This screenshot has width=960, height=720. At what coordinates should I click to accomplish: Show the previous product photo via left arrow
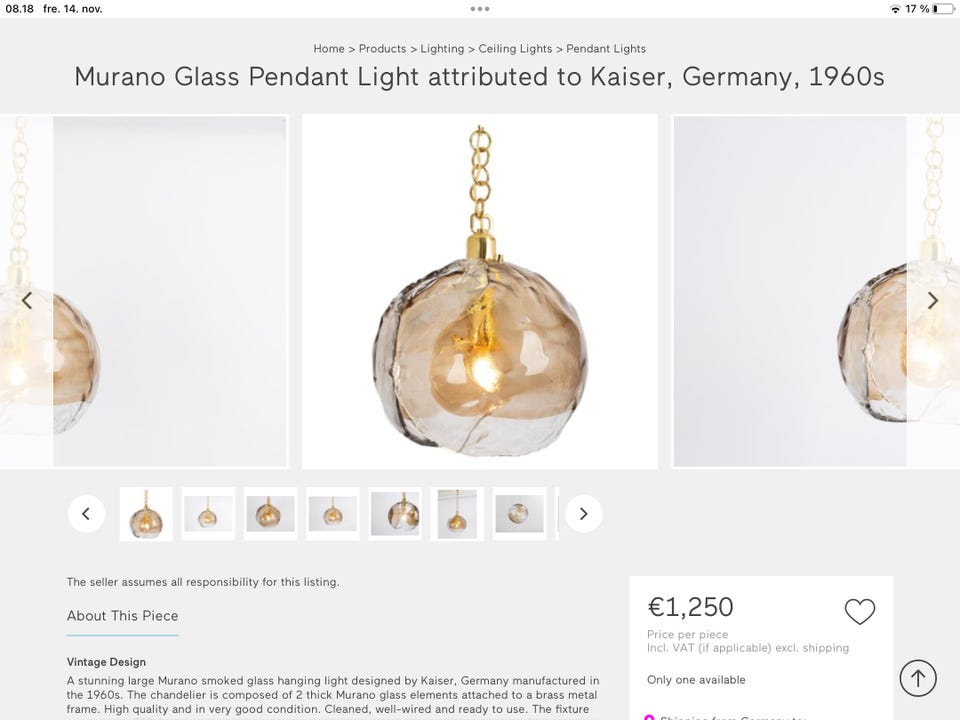[28, 300]
